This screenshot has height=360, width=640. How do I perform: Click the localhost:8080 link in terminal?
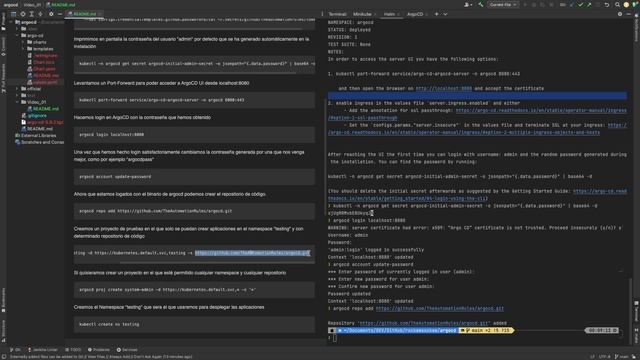pos(443,89)
